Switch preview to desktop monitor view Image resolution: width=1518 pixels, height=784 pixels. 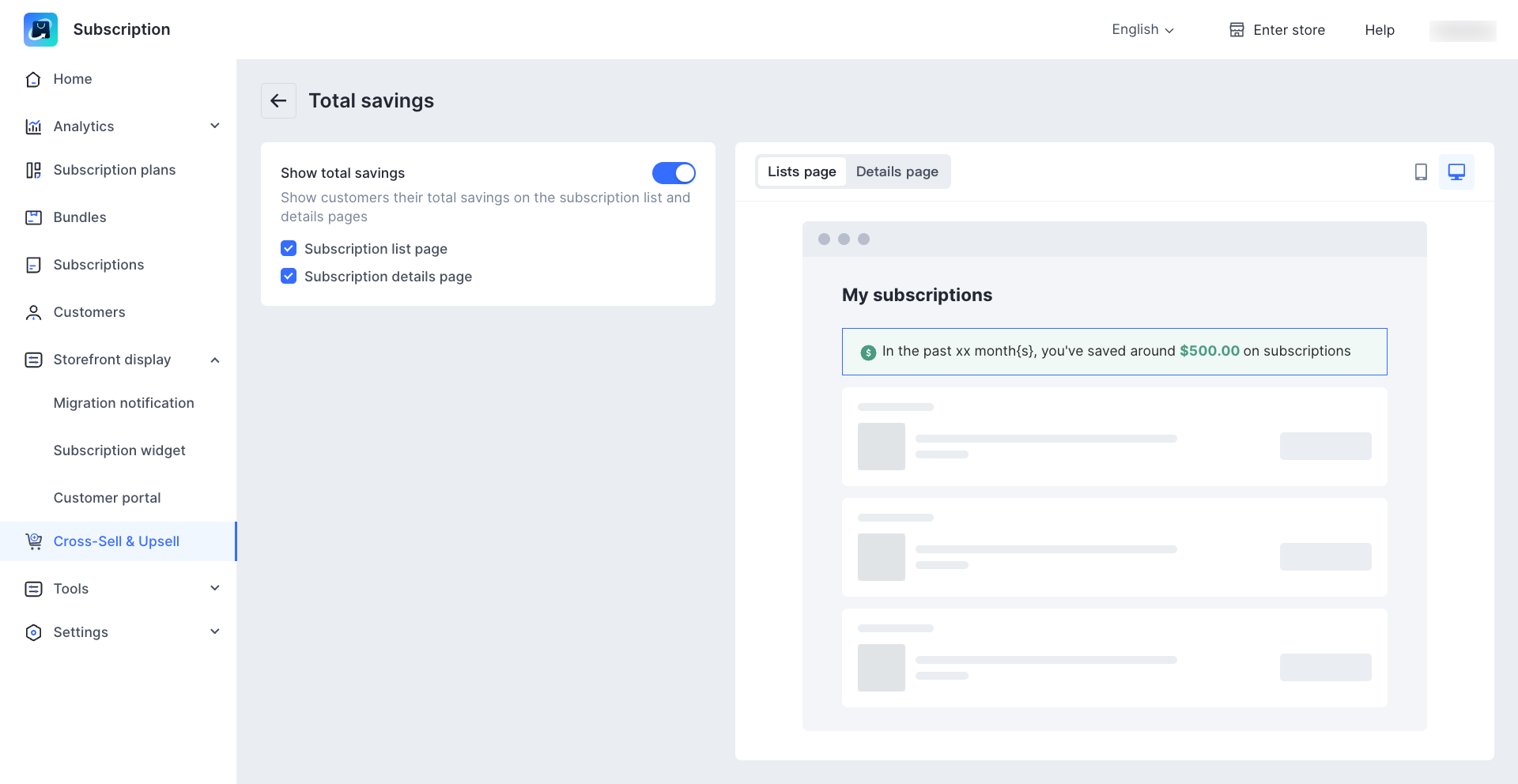(1456, 172)
